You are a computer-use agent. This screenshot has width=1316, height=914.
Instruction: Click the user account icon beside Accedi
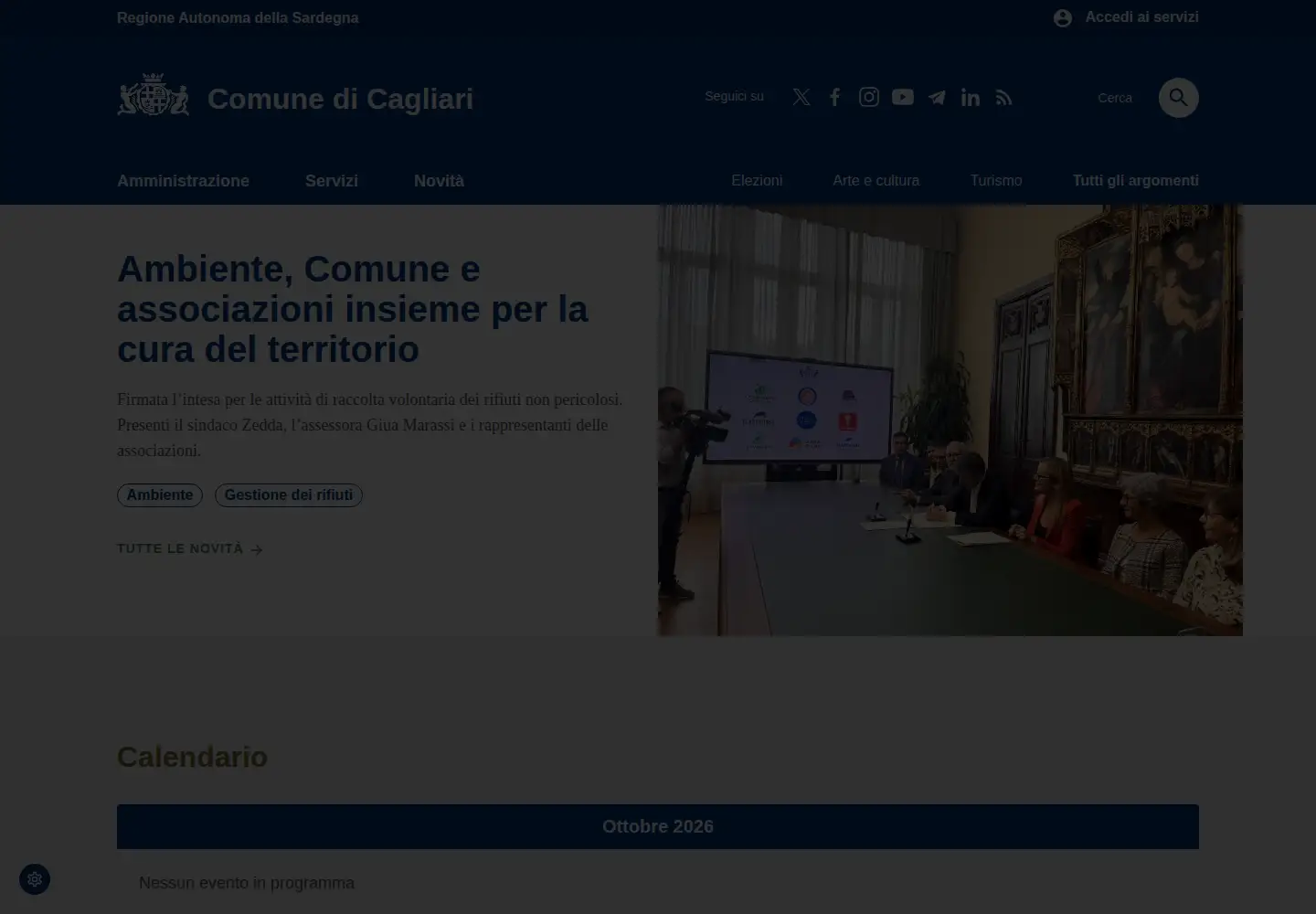click(1063, 18)
